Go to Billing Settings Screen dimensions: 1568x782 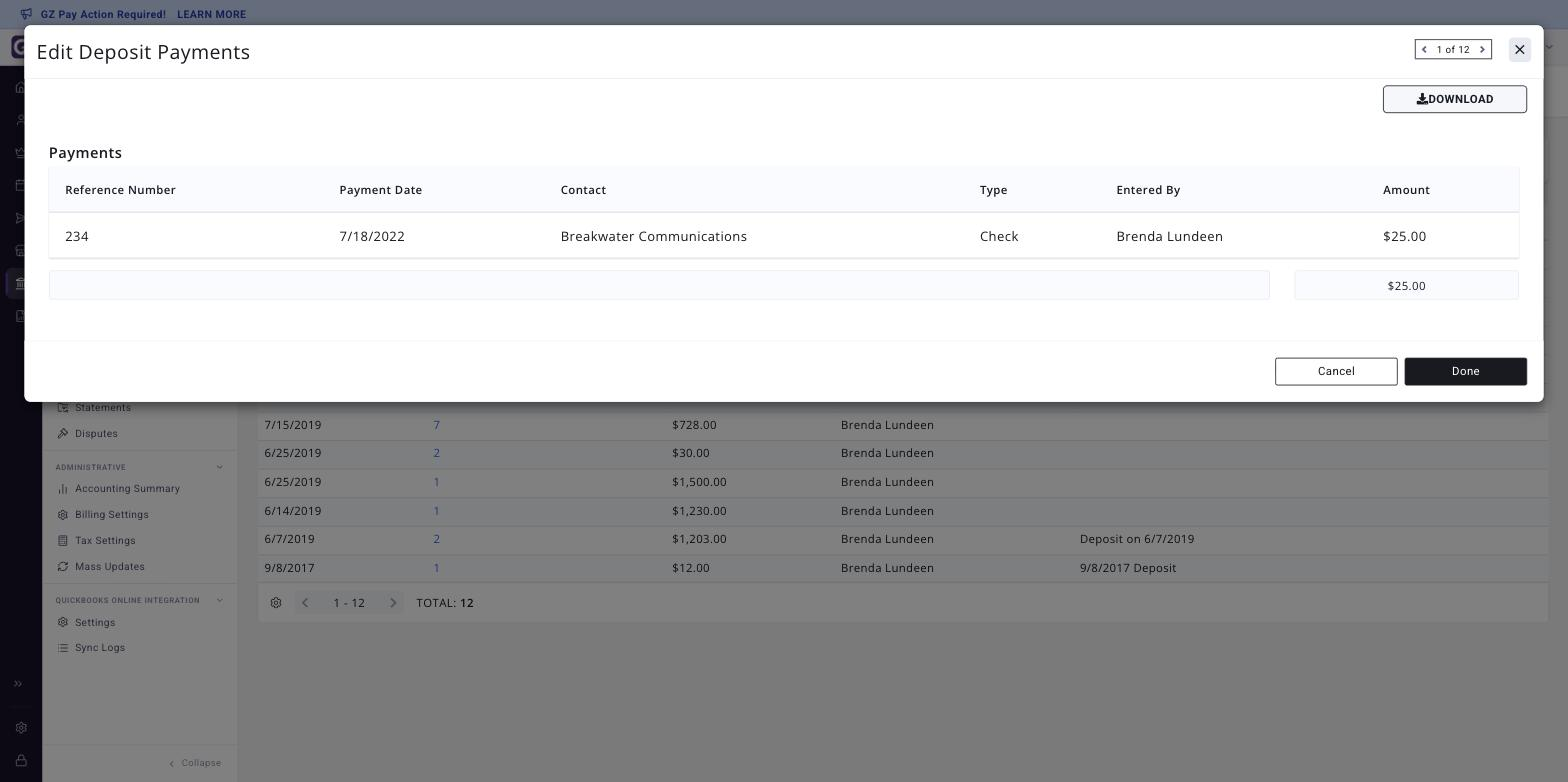(111, 515)
